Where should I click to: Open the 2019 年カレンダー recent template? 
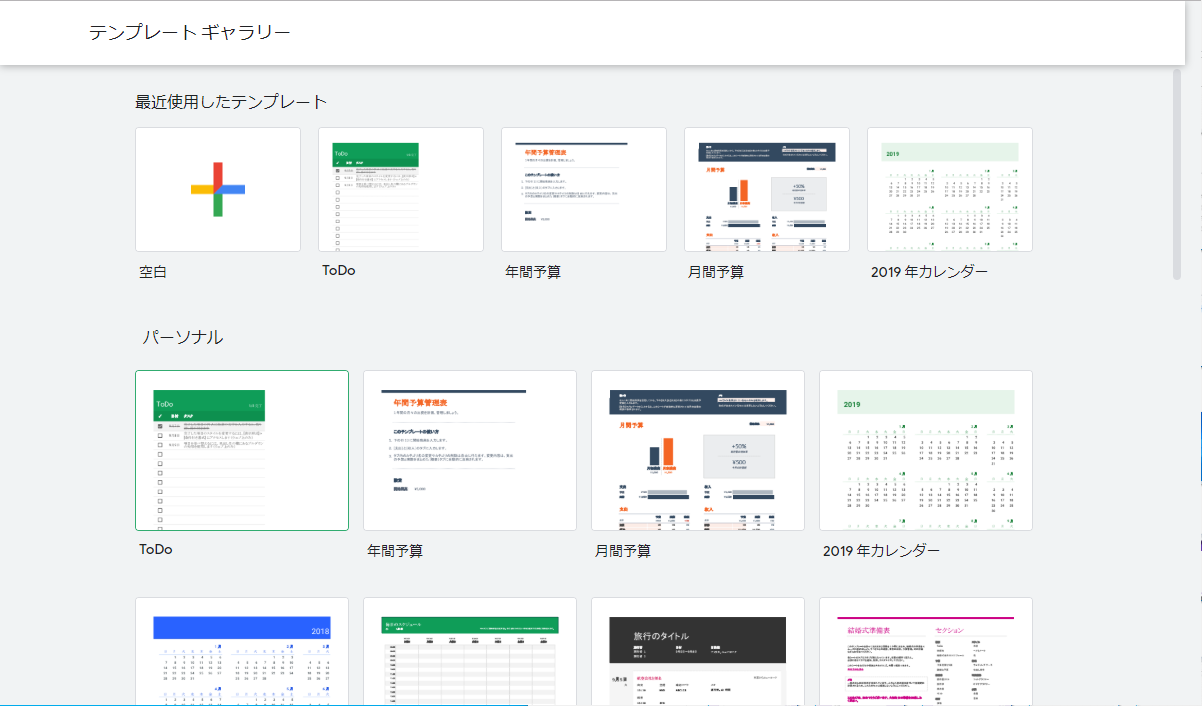(949, 188)
